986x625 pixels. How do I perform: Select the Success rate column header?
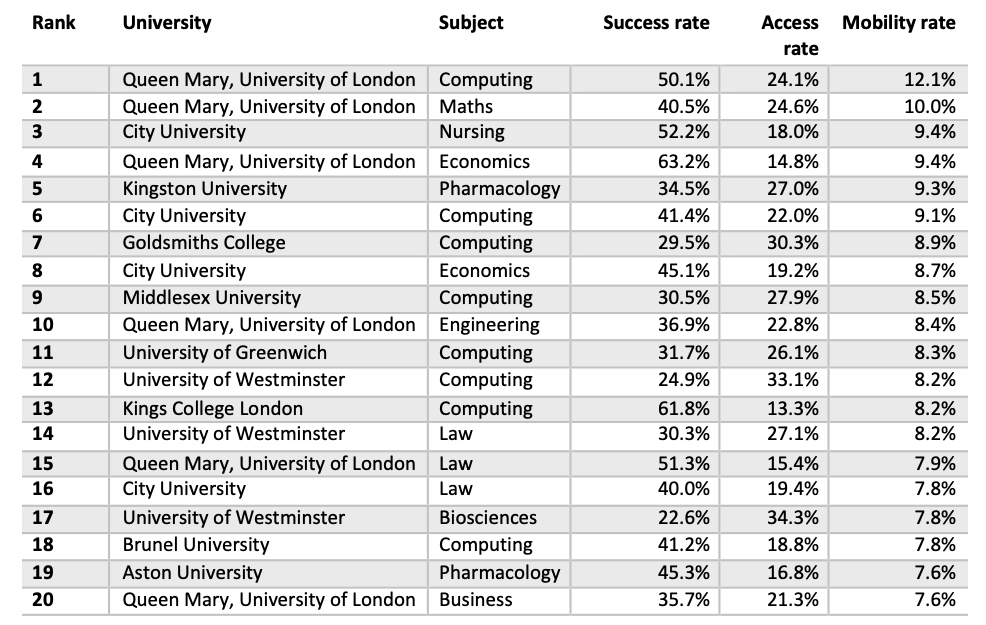point(656,22)
